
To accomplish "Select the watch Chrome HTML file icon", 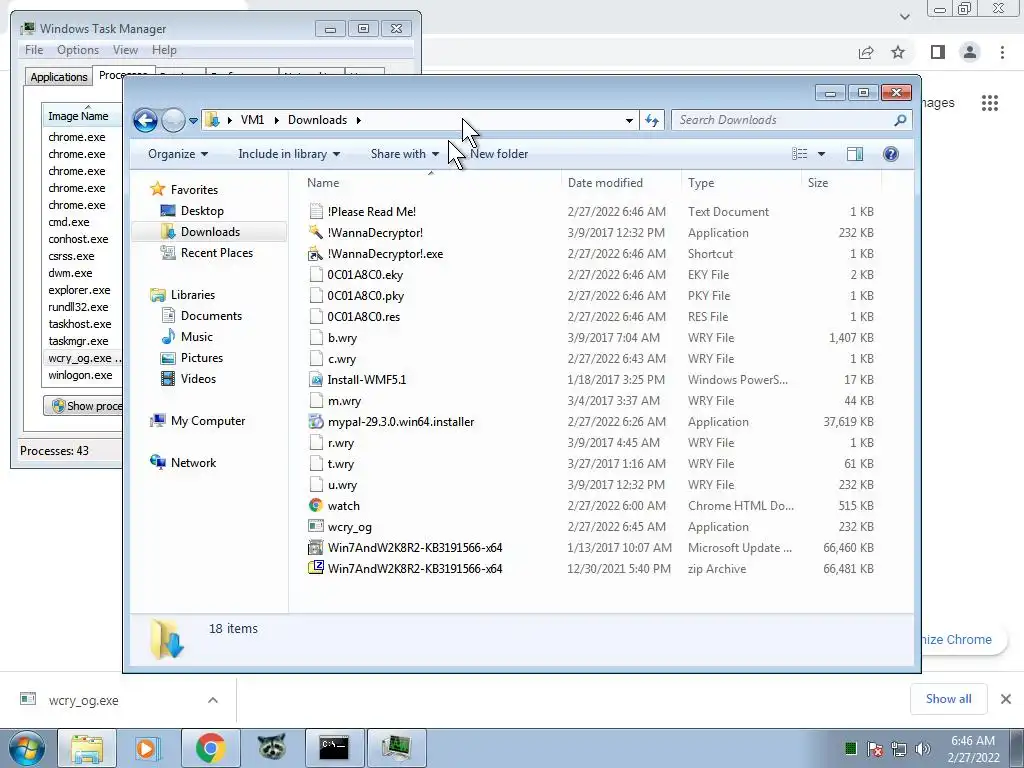I will click(x=316, y=505).
